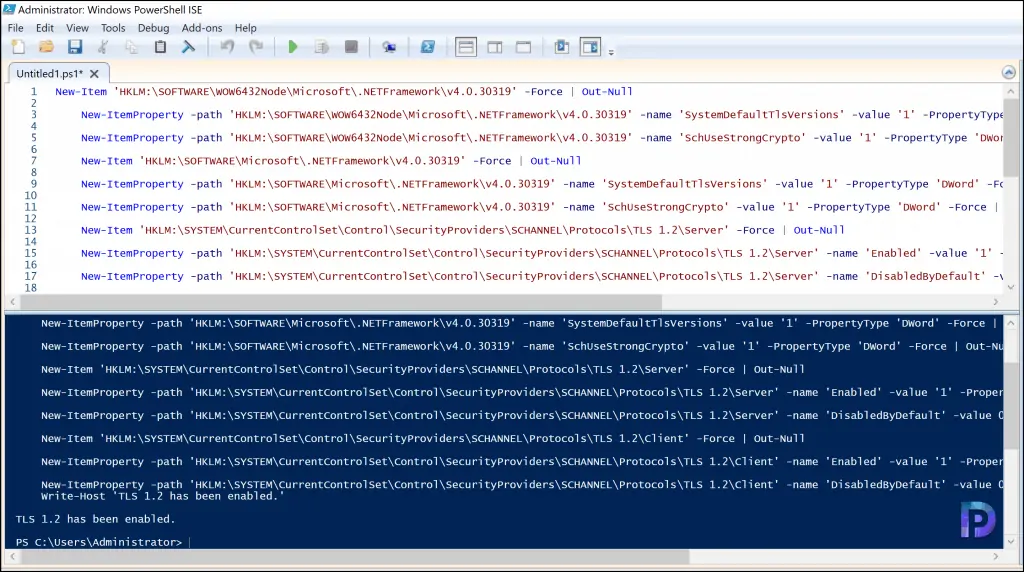Show the command window icon
The image size is (1024, 572).
(562, 47)
